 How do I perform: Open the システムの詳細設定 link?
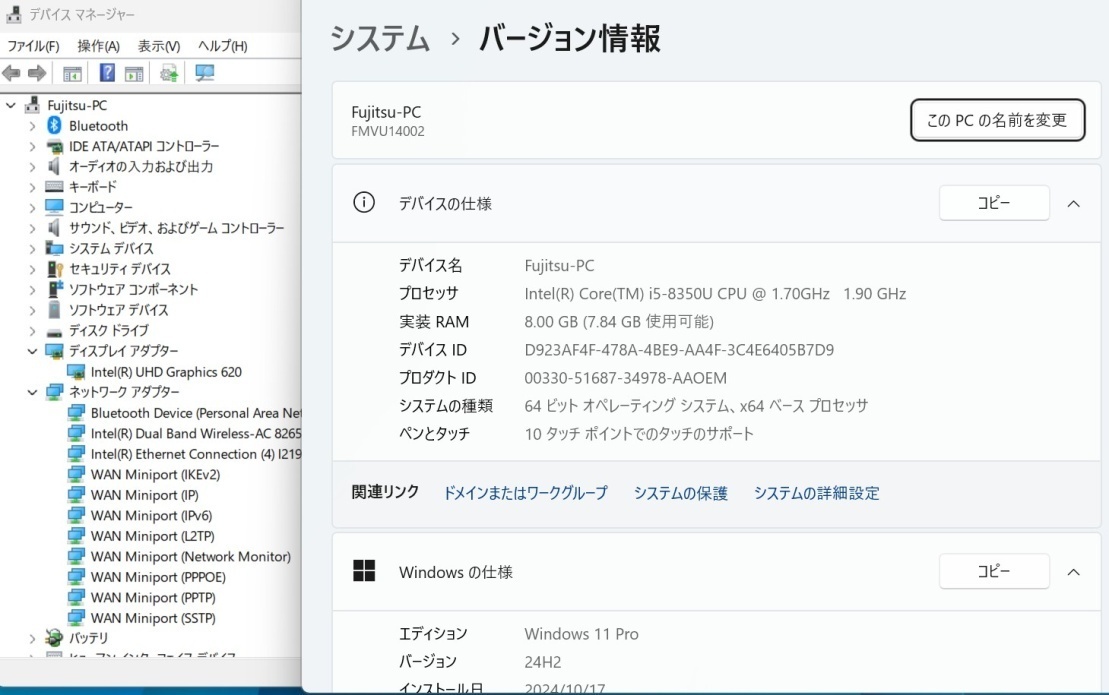(816, 493)
